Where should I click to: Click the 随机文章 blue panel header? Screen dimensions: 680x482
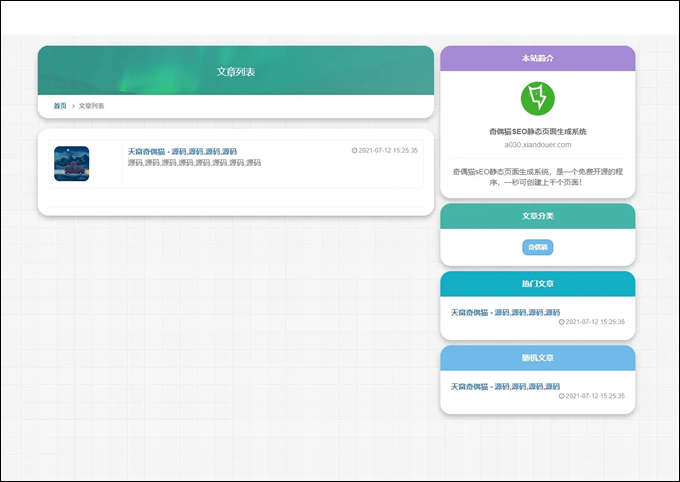click(537, 358)
